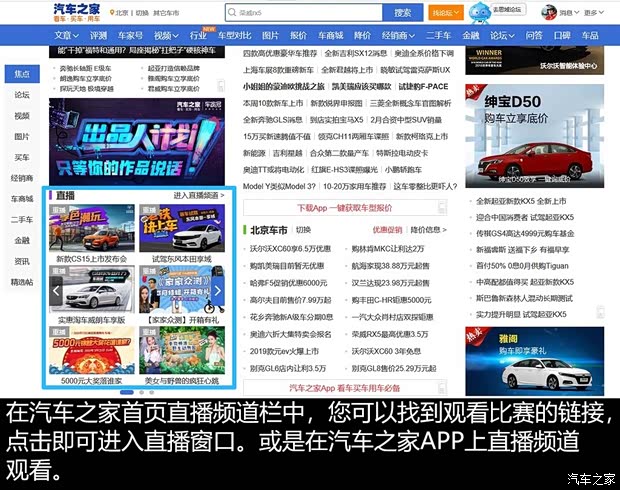Click the location pin icon beside 北京
Image resolution: width=620 pixels, height=490 pixels.
[112, 13]
